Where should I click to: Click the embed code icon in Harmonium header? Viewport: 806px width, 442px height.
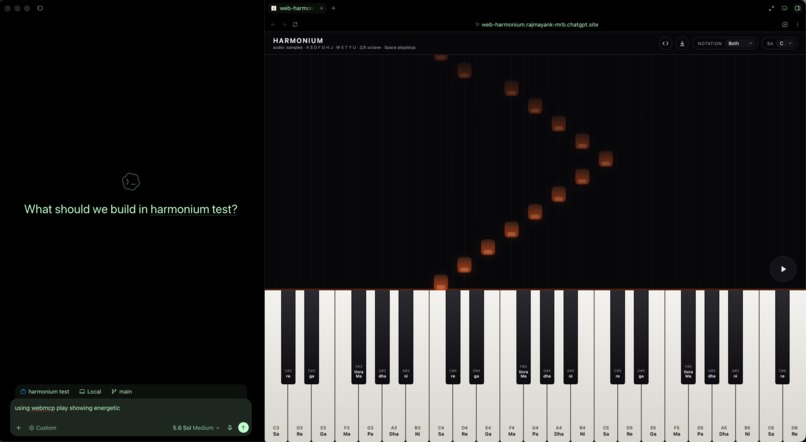(665, 44)
